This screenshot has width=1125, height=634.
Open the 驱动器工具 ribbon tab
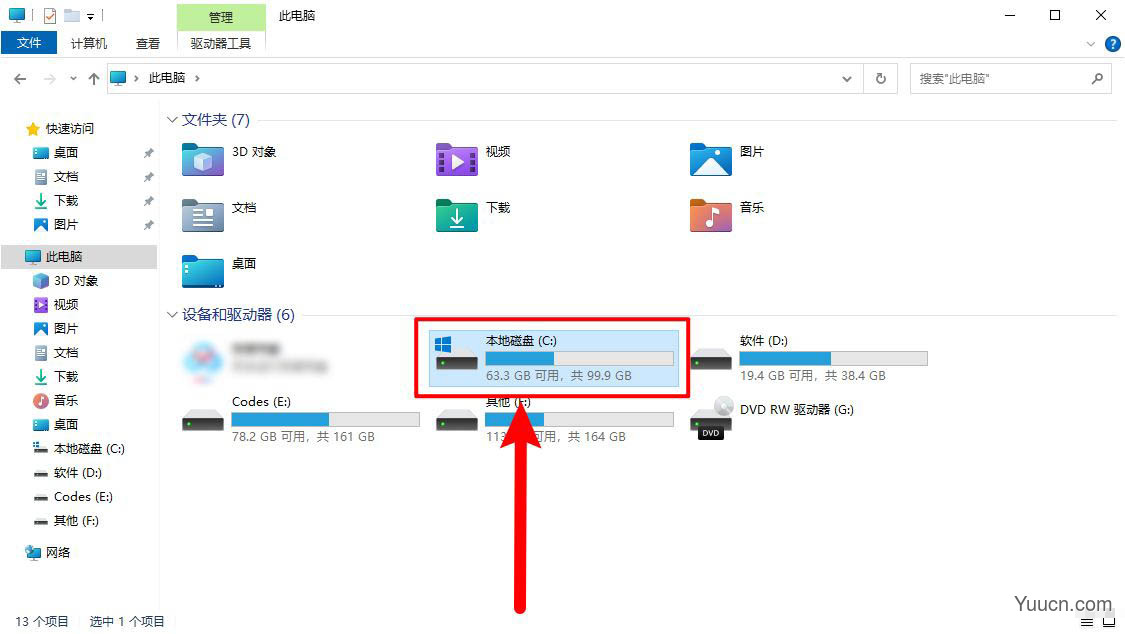221,44
